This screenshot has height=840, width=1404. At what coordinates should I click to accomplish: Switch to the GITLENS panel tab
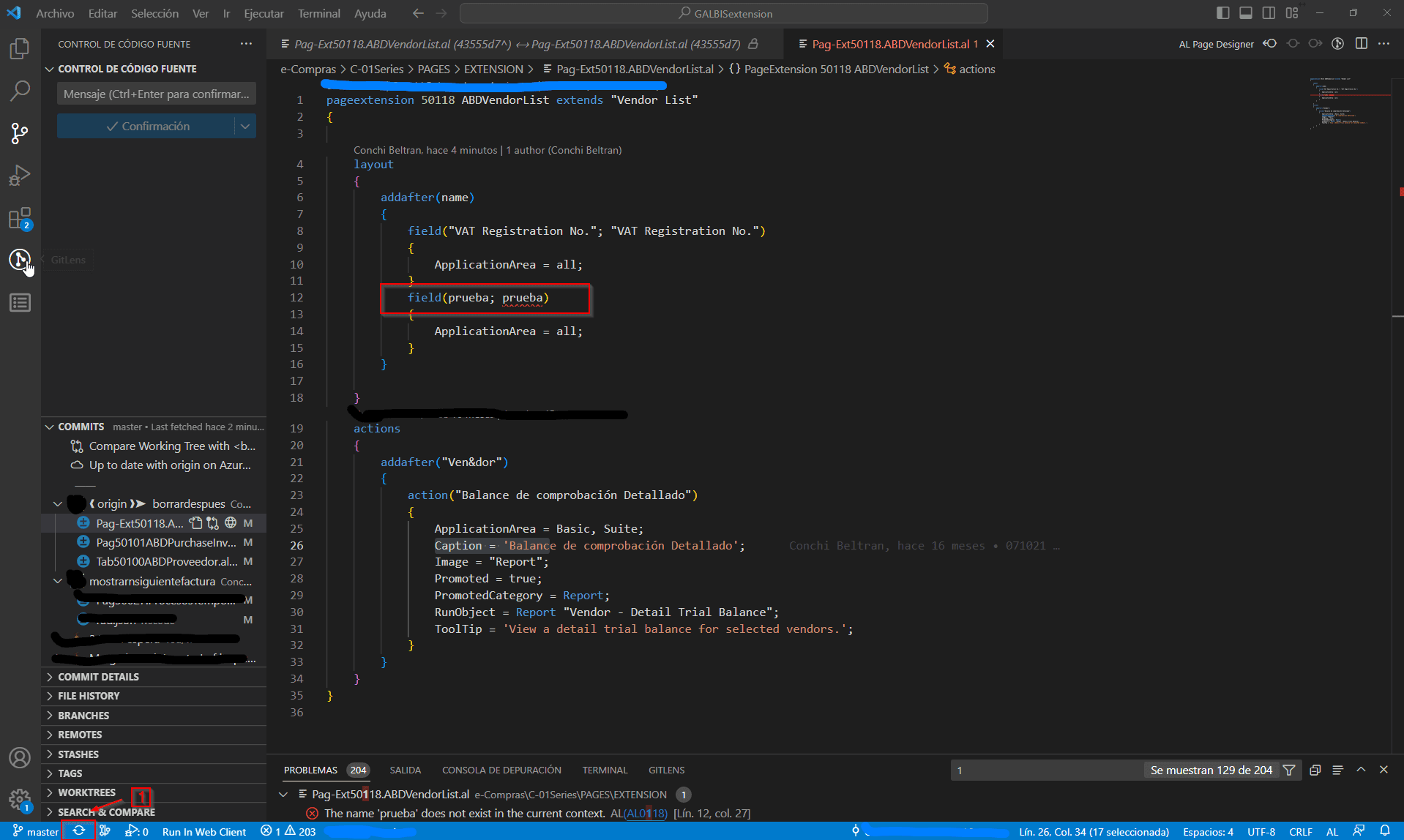666,770
